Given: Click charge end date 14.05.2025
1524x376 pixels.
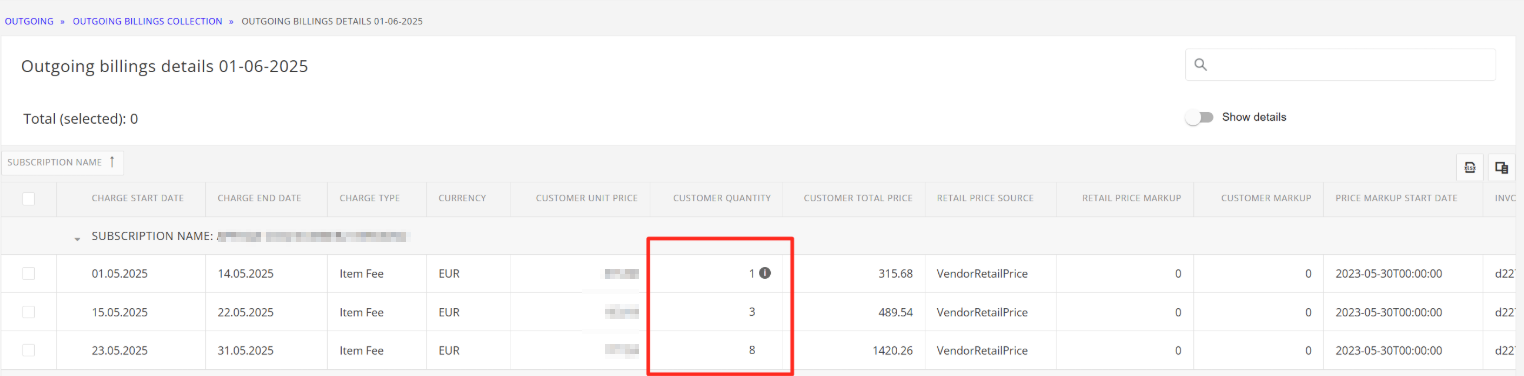Looking at the screenshot, I should pyautogui.click(x=245, y=274).
